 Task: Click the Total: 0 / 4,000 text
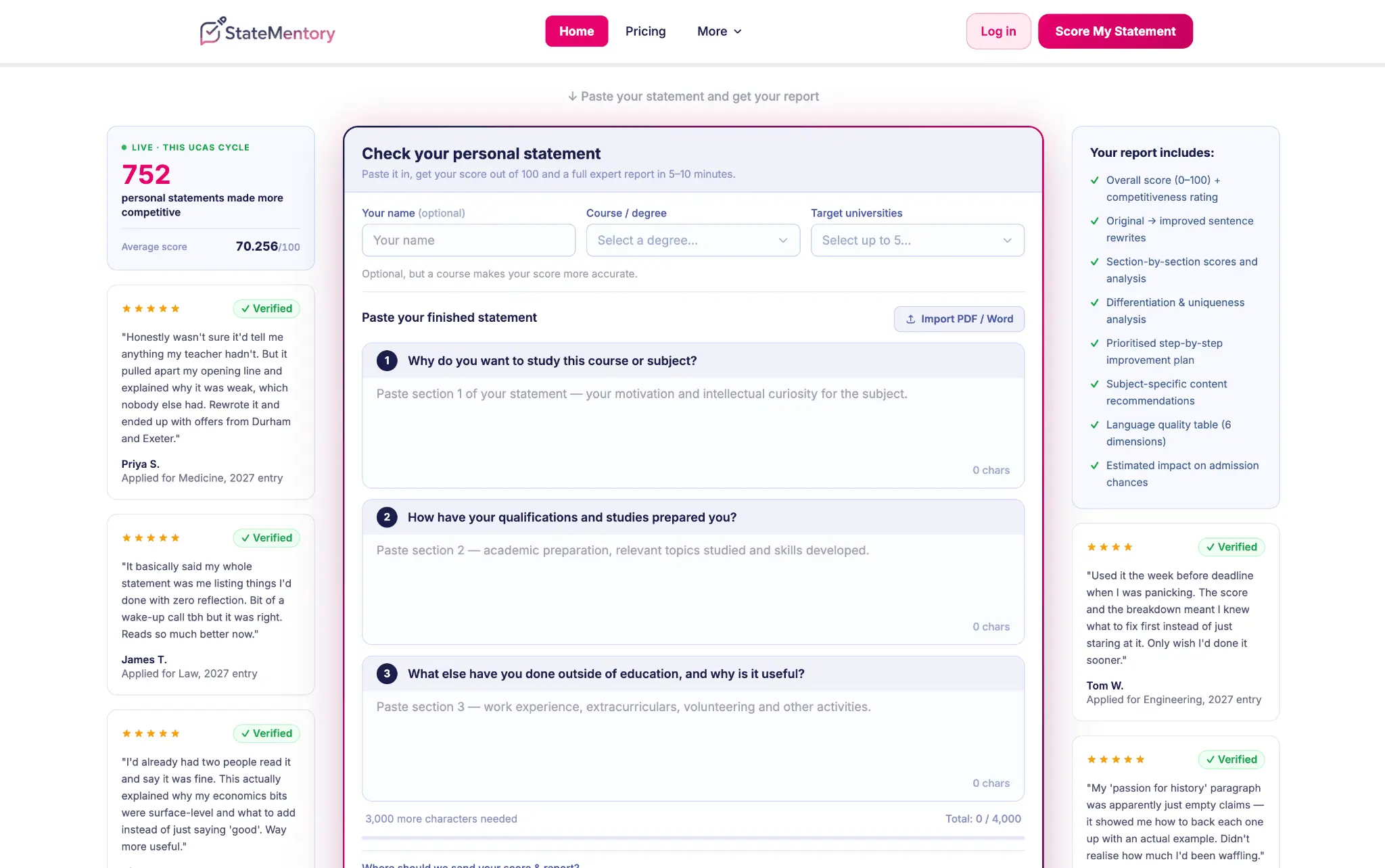pos(983,819)
